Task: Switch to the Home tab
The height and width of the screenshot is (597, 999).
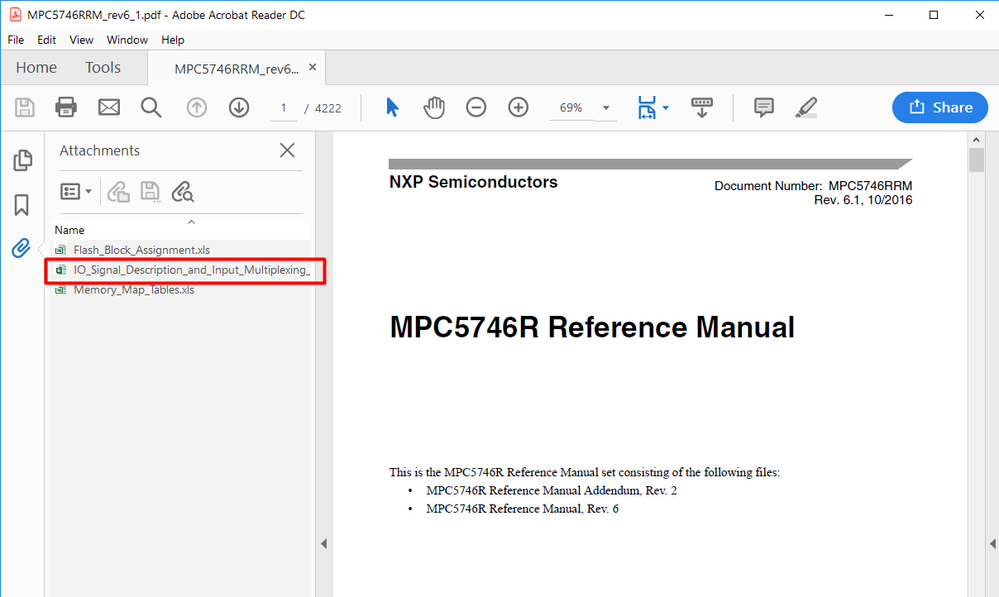Action: click(x=36, y=68)
